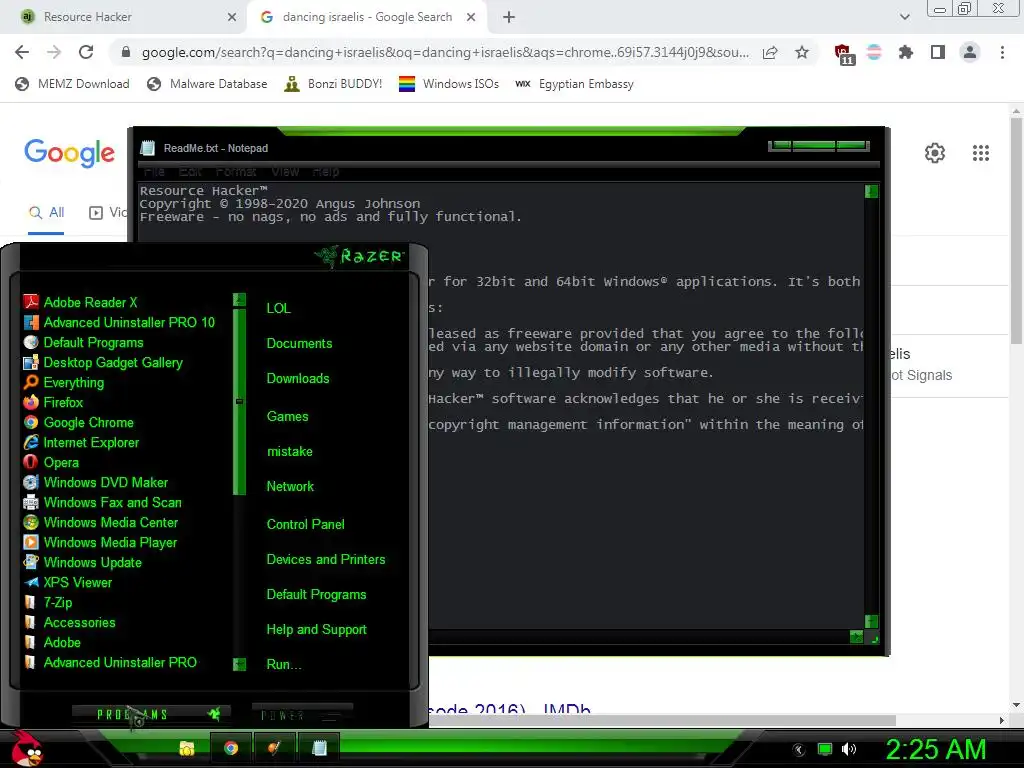Switch to Notepad on the taskbar
The height and width of the screenshot is (768, 1024).
pyautogui.click(x=319, y=748)
